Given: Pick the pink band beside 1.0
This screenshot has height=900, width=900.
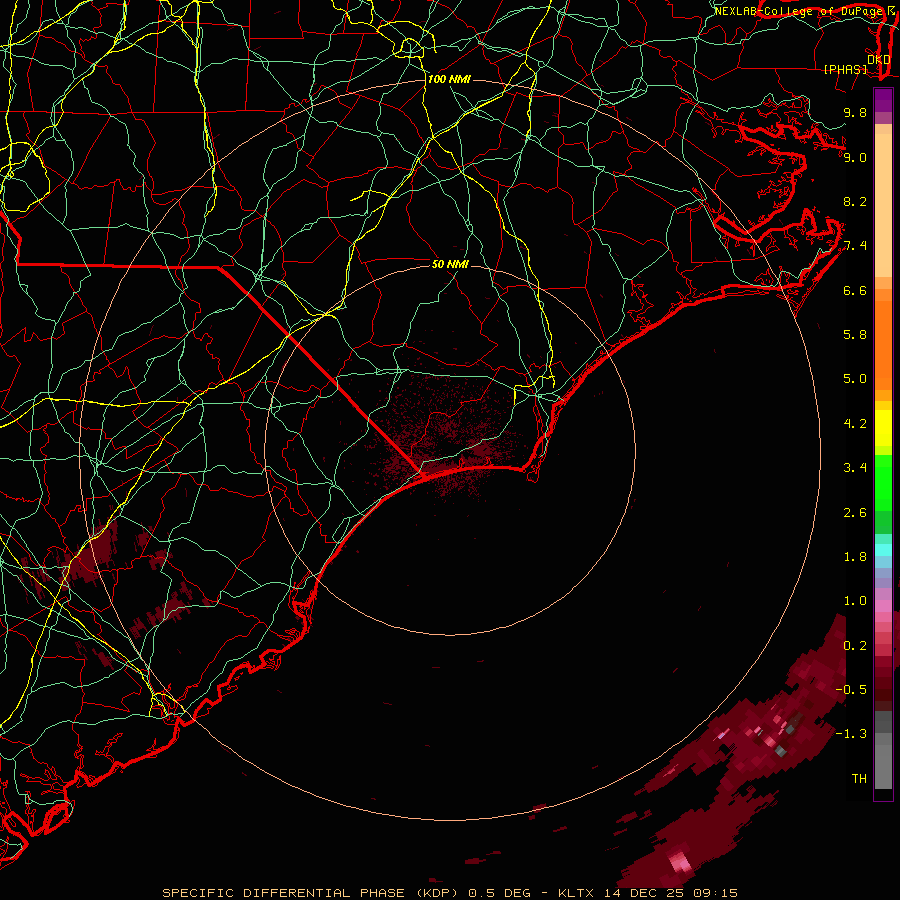Looking at the screenshot, I should click(x=883, y=606).
